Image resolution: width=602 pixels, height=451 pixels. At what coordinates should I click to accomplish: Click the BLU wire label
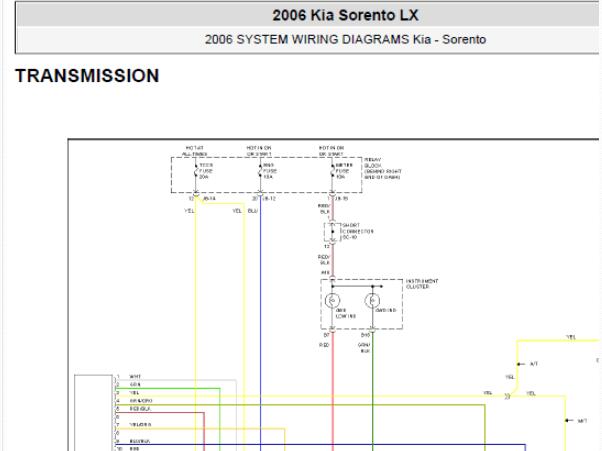[253, 211]
